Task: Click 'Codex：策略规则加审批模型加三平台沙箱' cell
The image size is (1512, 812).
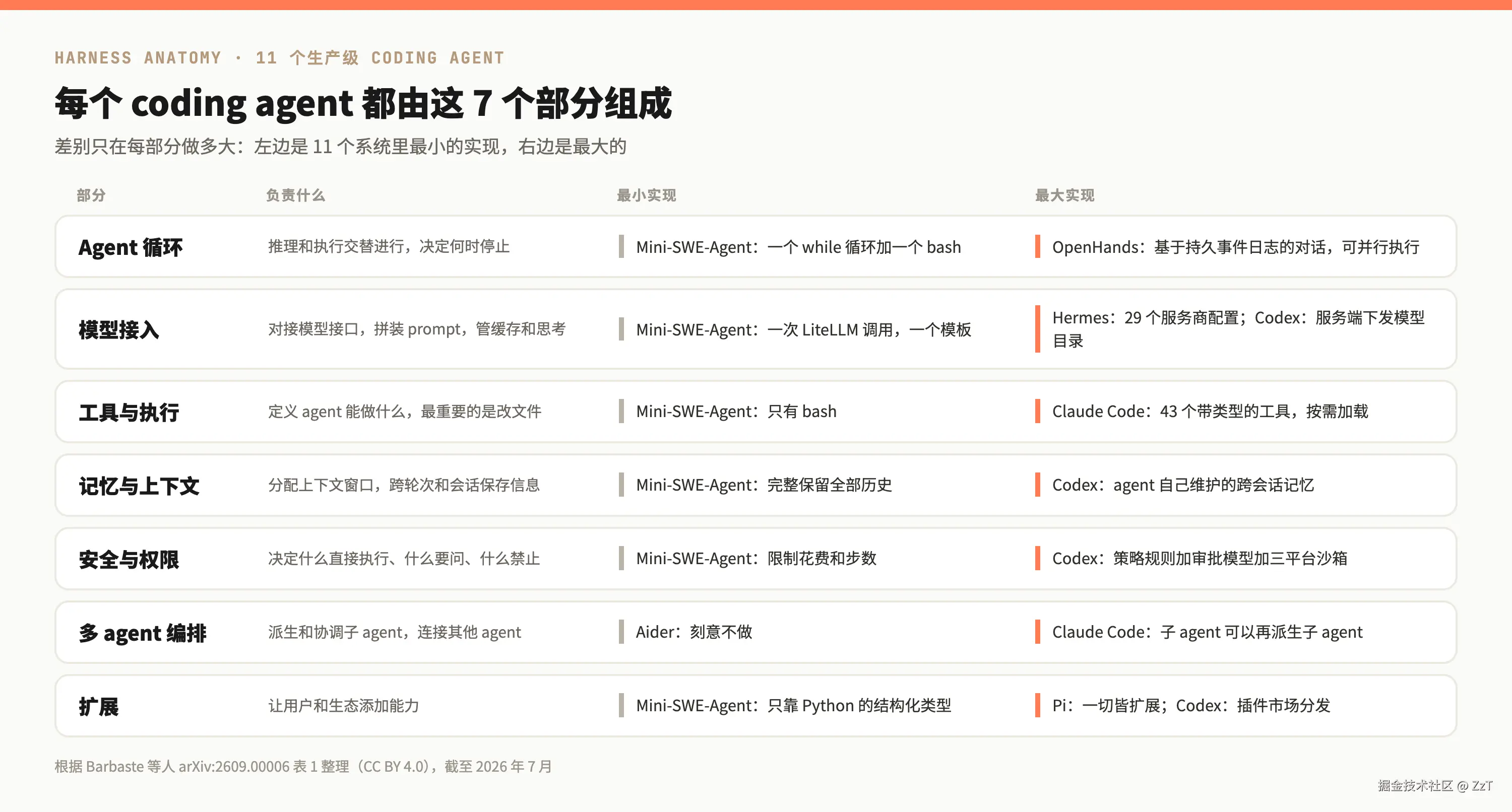Action: click(x=1199, y=559)
